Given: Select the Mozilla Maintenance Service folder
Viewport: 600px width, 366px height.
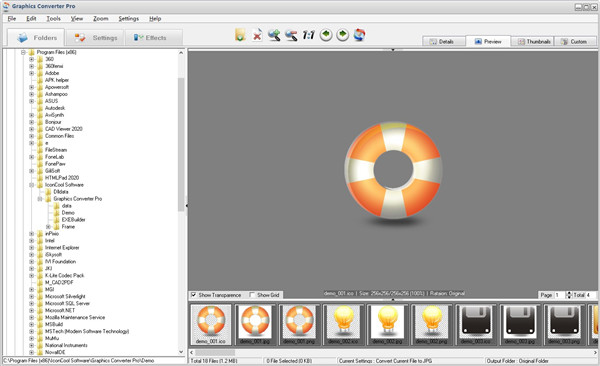Looking at the screenshot, I should tap(75, 317).
